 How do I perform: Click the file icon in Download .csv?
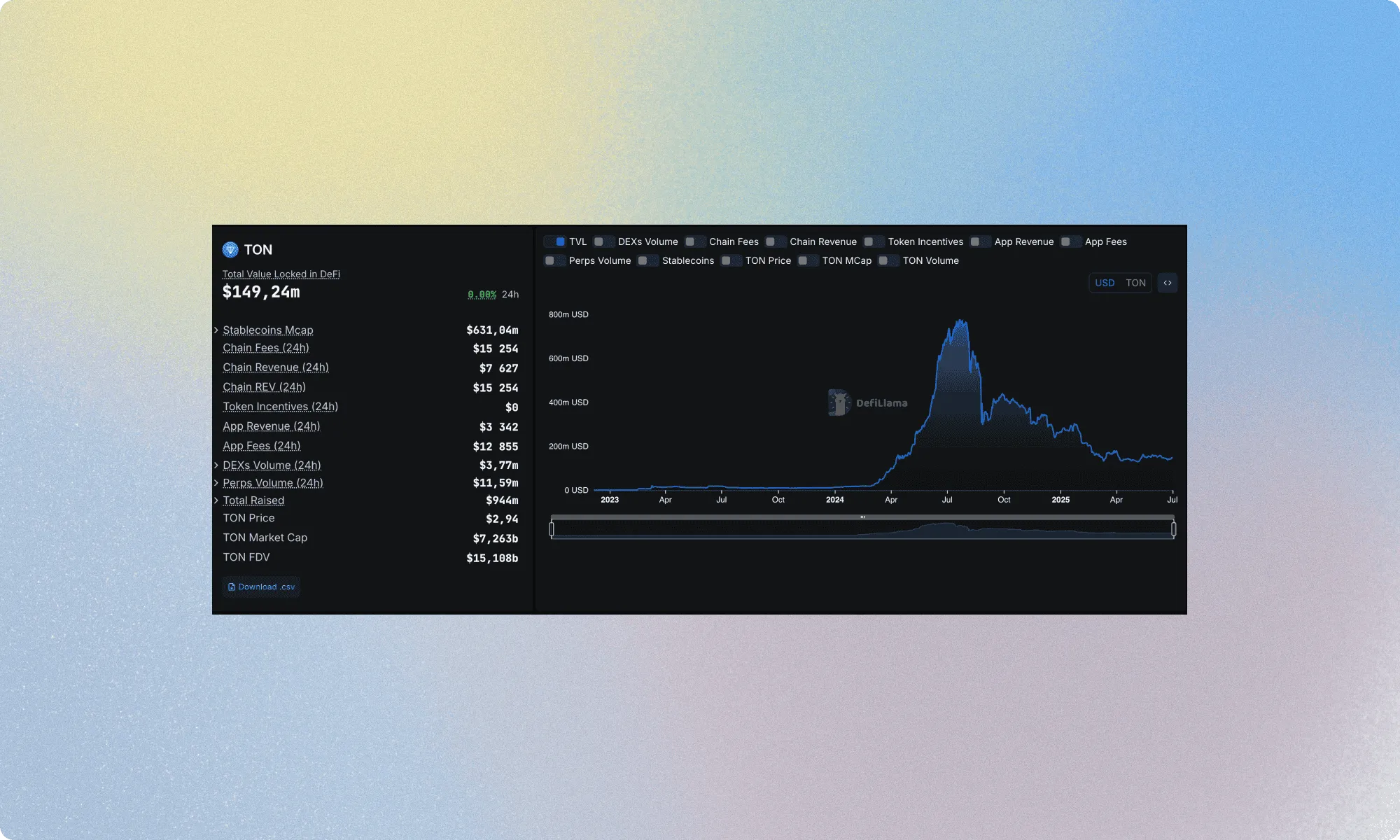[x=232, y=587]
